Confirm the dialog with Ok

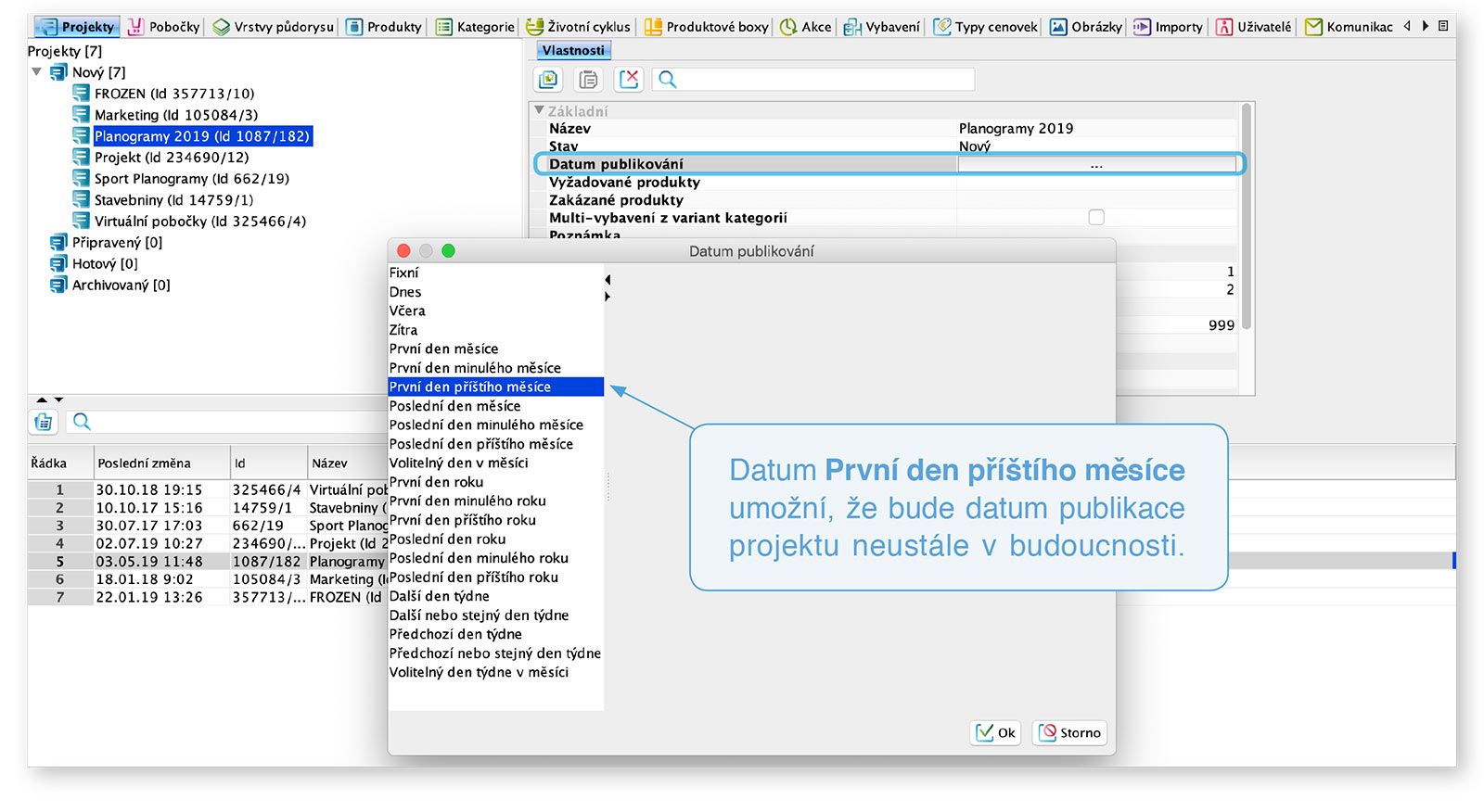tap(996, 732)
